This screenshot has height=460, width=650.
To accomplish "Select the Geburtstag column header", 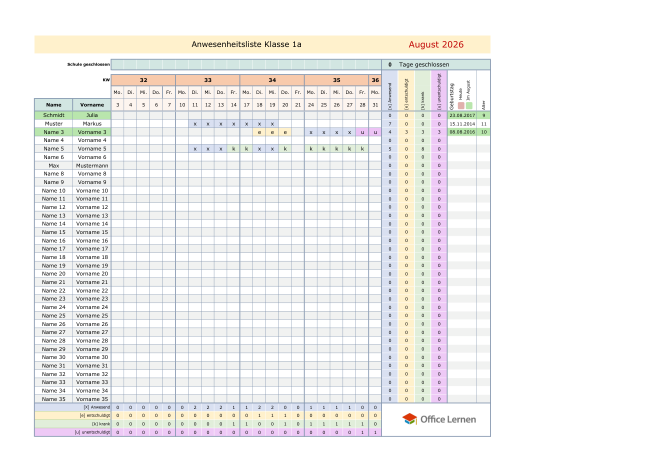I will 451,96.
